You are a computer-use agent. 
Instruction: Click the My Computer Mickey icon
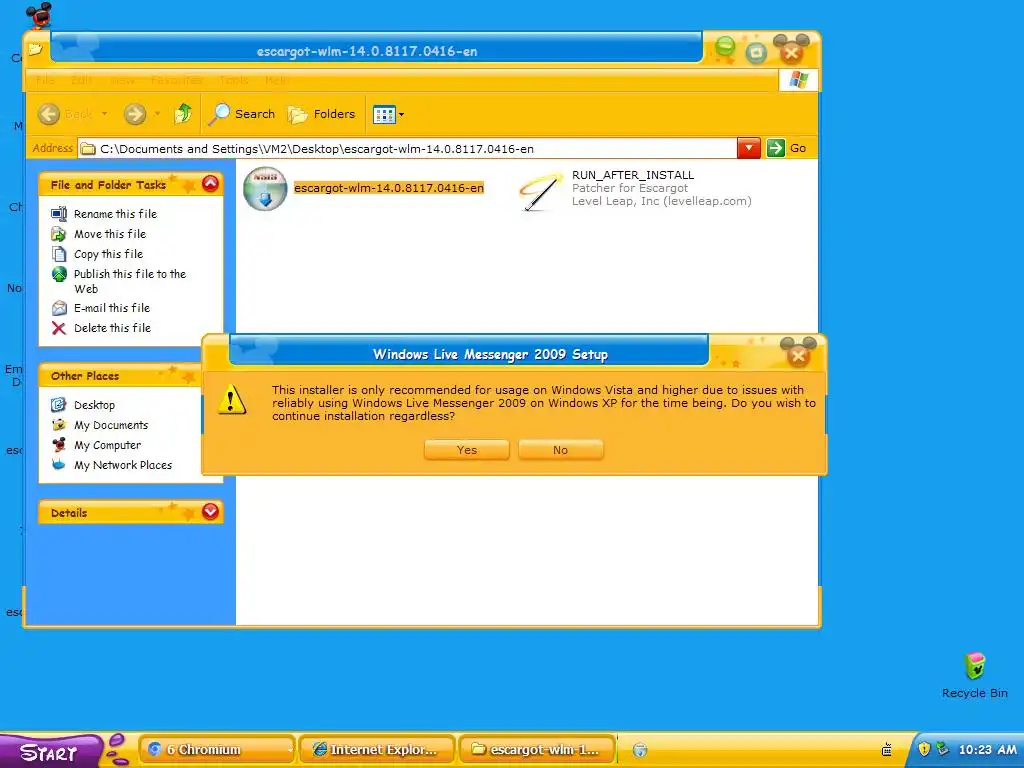coord(59,445)
